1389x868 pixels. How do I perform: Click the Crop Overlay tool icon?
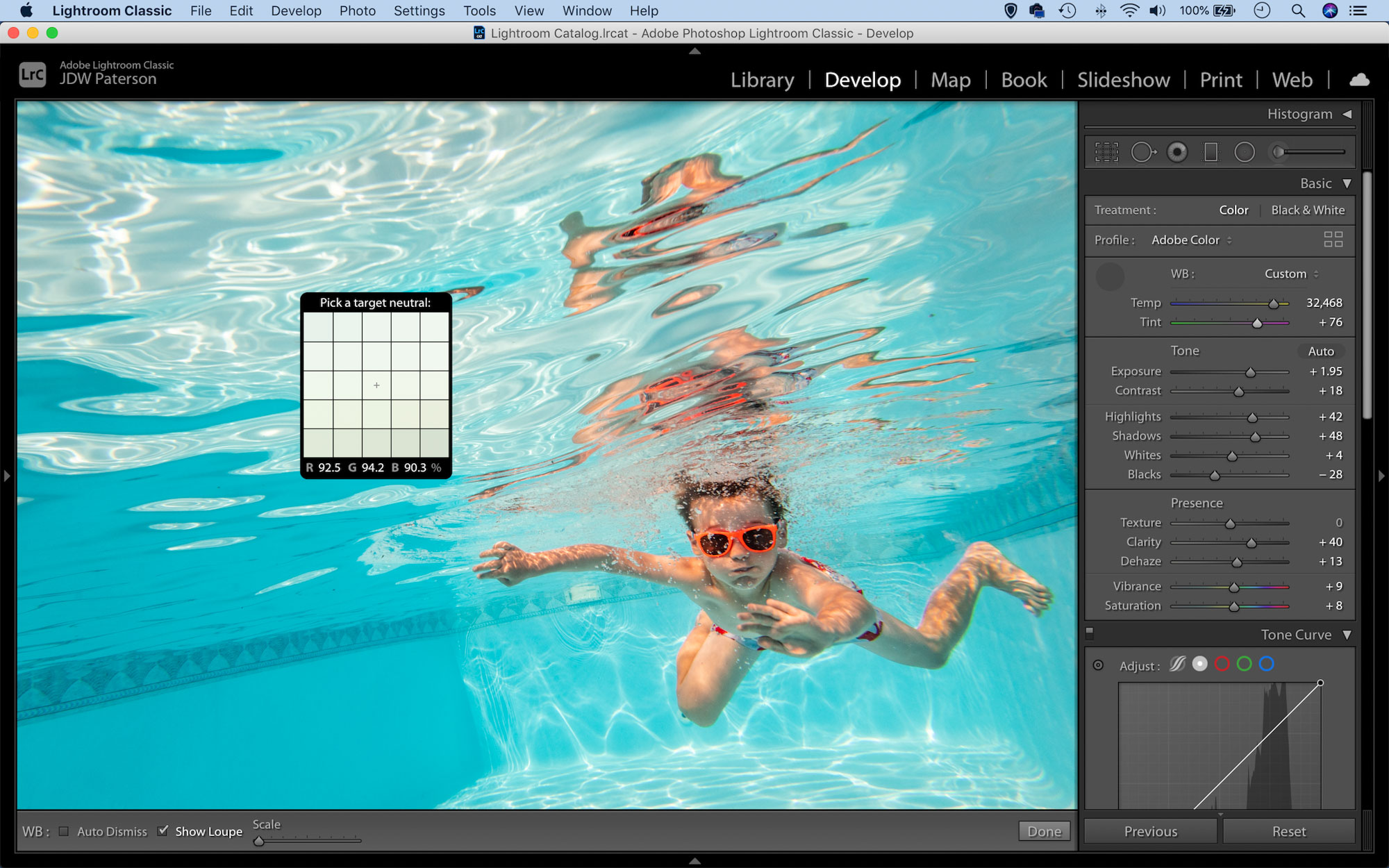click(1106, 151)
